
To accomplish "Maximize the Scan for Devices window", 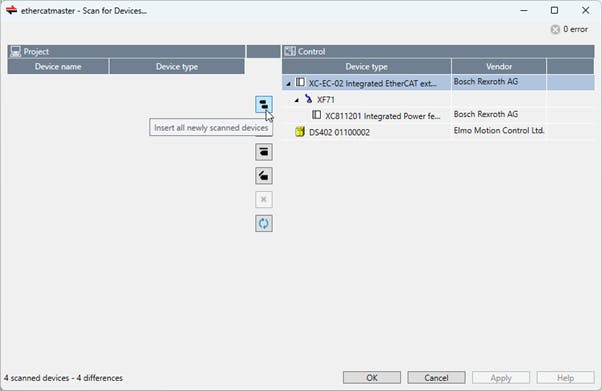I will pyautogui.click(x=554, y=10).
